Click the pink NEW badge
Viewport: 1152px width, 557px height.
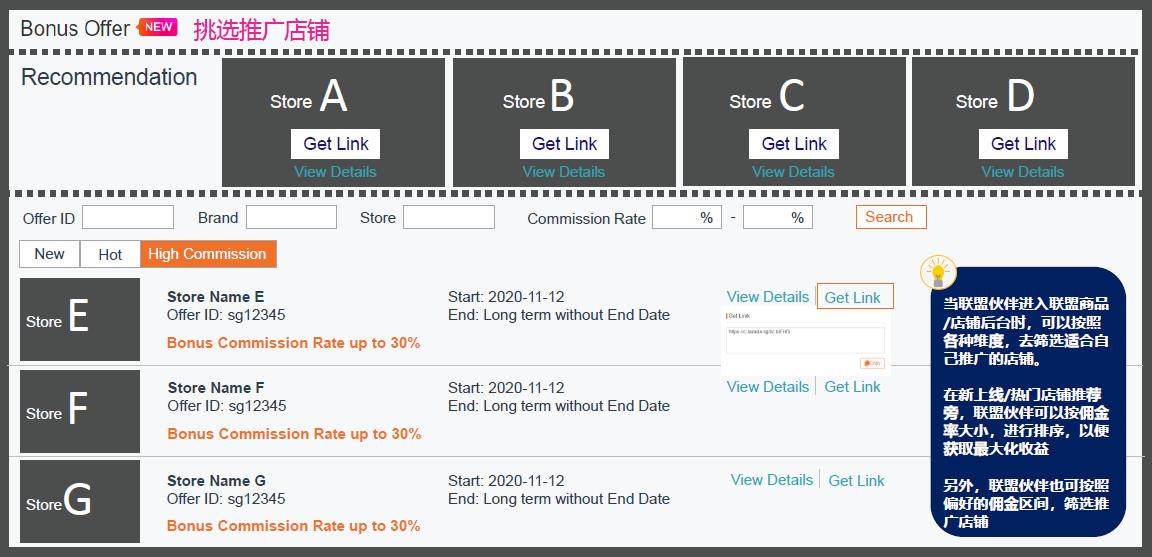[x=158, y=27]
